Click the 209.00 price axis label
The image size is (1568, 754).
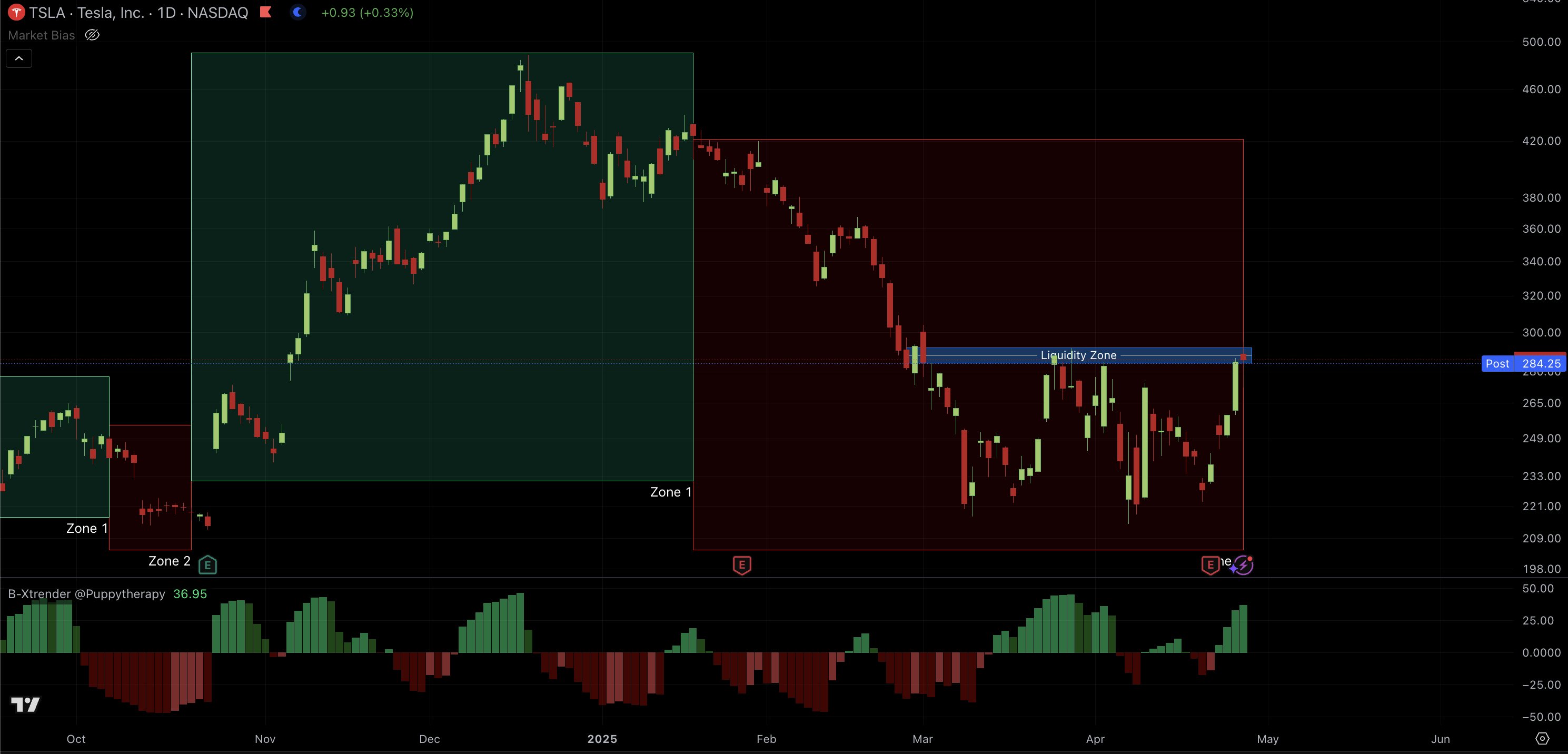tap(1541, 539)
